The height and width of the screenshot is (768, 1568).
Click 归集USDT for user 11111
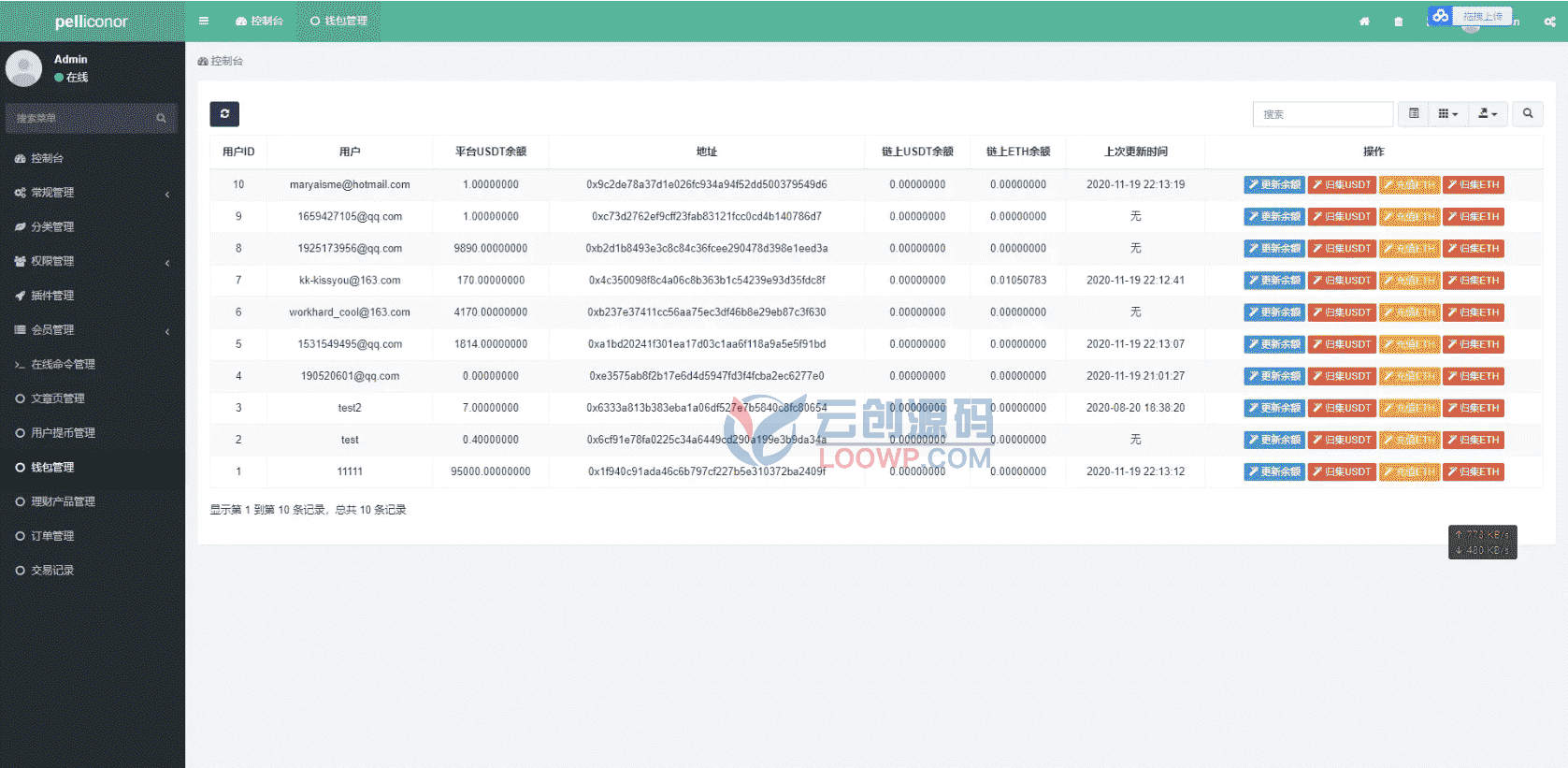(1342, 471)
